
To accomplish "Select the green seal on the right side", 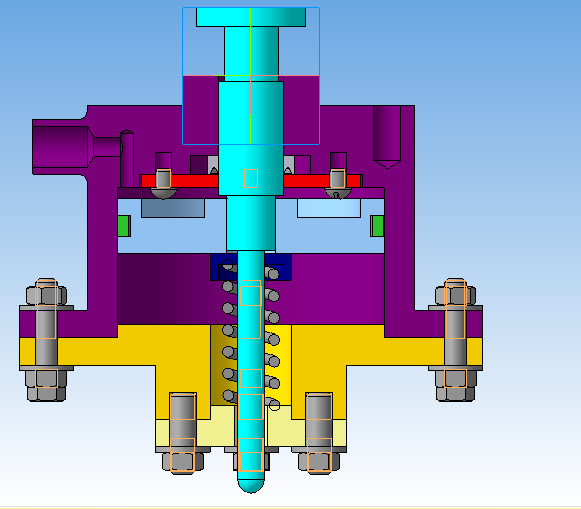I will click(x=377, y=226).
